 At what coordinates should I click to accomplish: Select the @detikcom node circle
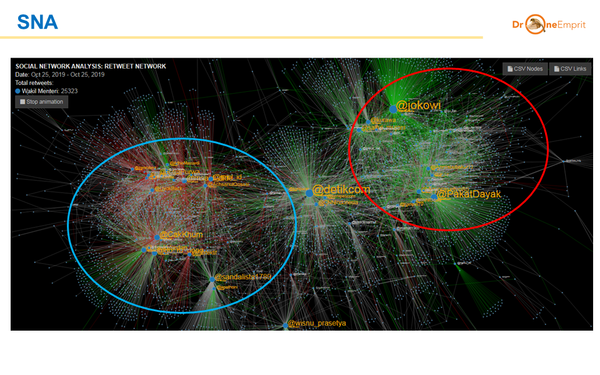click(309, 194)
